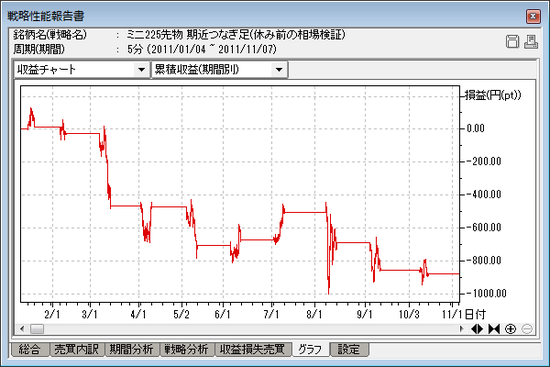Open the 期間分析 tab
Viewport: 550px width, 367px height.
(132, 349)
